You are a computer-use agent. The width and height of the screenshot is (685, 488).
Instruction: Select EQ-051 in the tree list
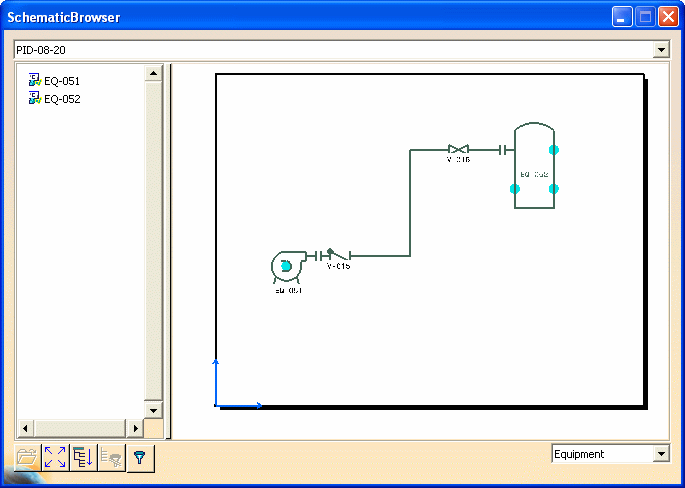[61, 81]
